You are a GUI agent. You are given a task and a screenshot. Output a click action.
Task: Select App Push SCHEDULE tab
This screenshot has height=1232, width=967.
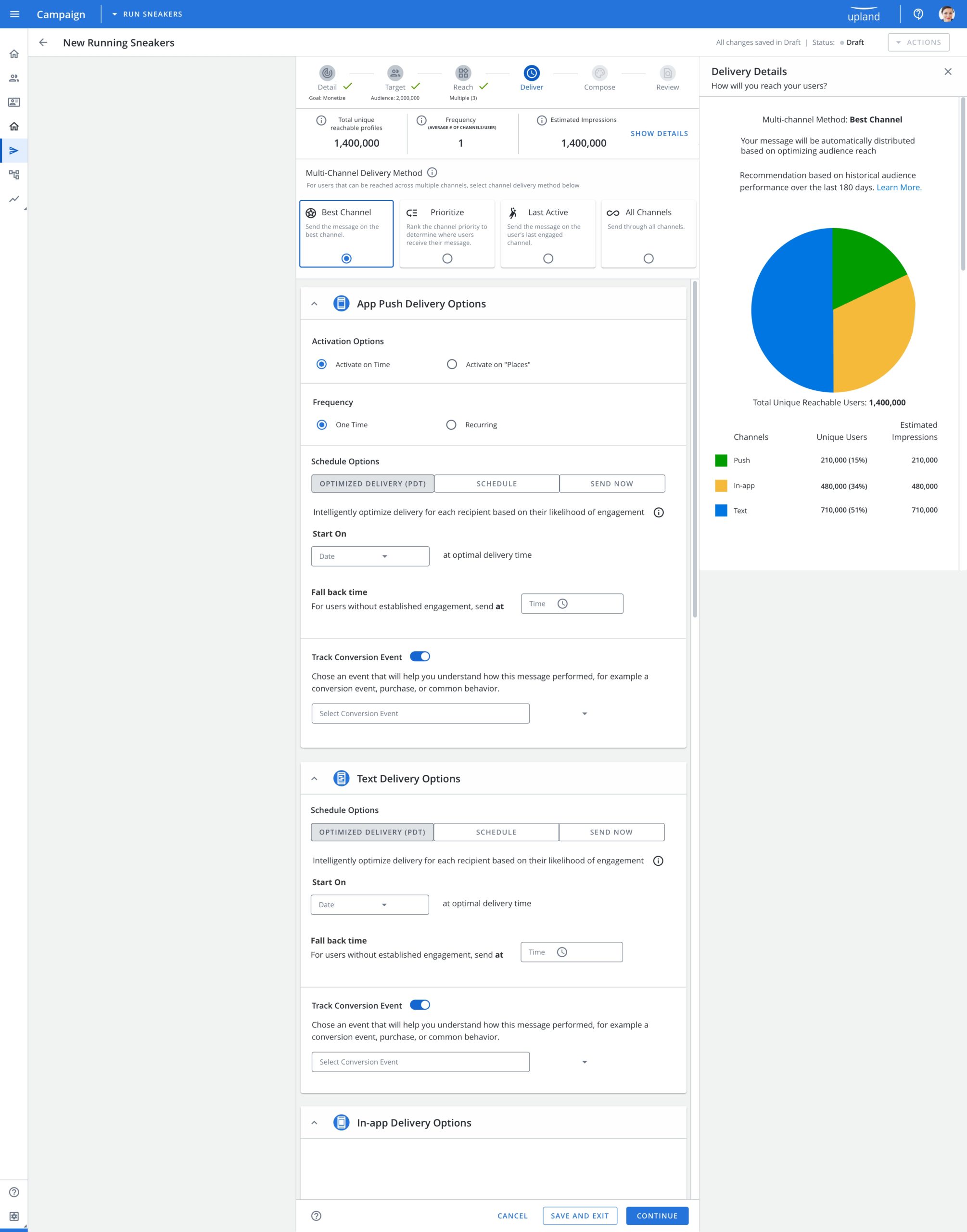(496, 484)
